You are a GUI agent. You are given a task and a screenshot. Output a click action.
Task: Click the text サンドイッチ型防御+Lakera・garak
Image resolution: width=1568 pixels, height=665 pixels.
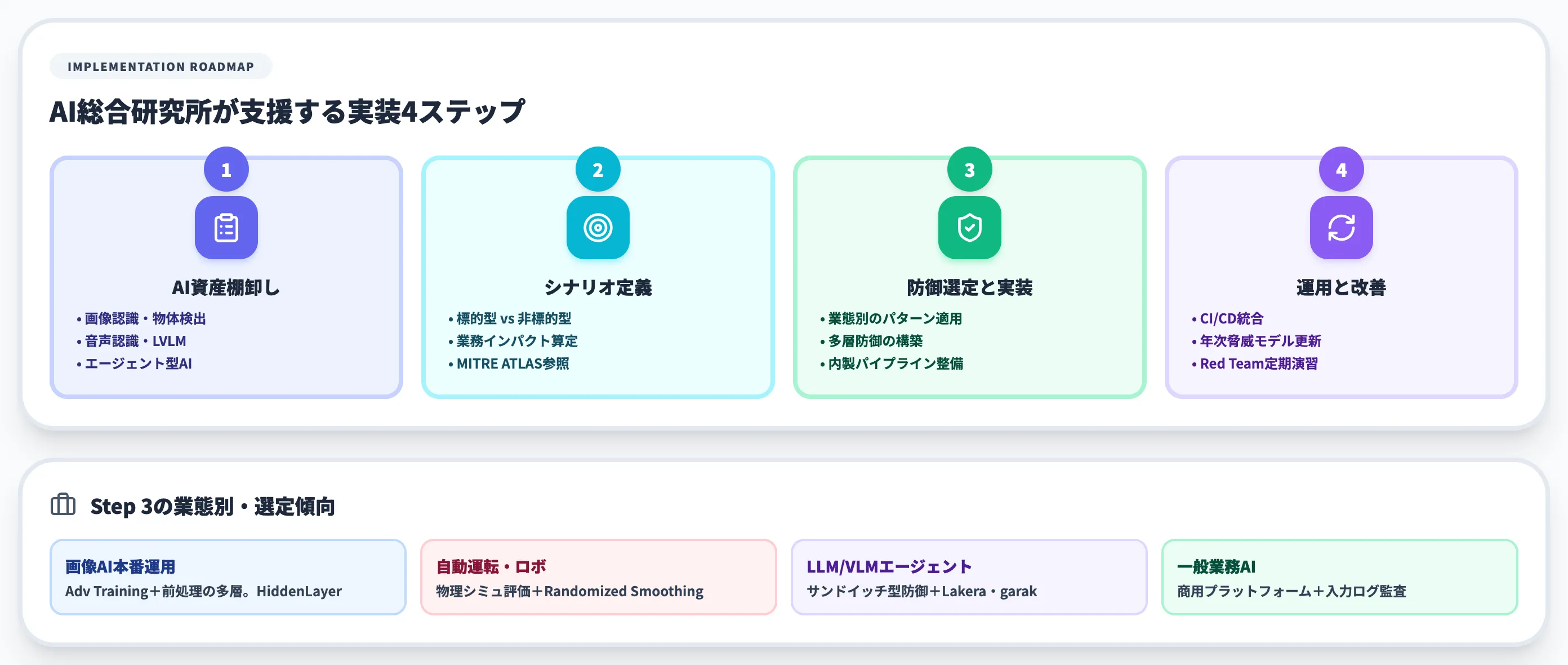(x=921, y=591)
